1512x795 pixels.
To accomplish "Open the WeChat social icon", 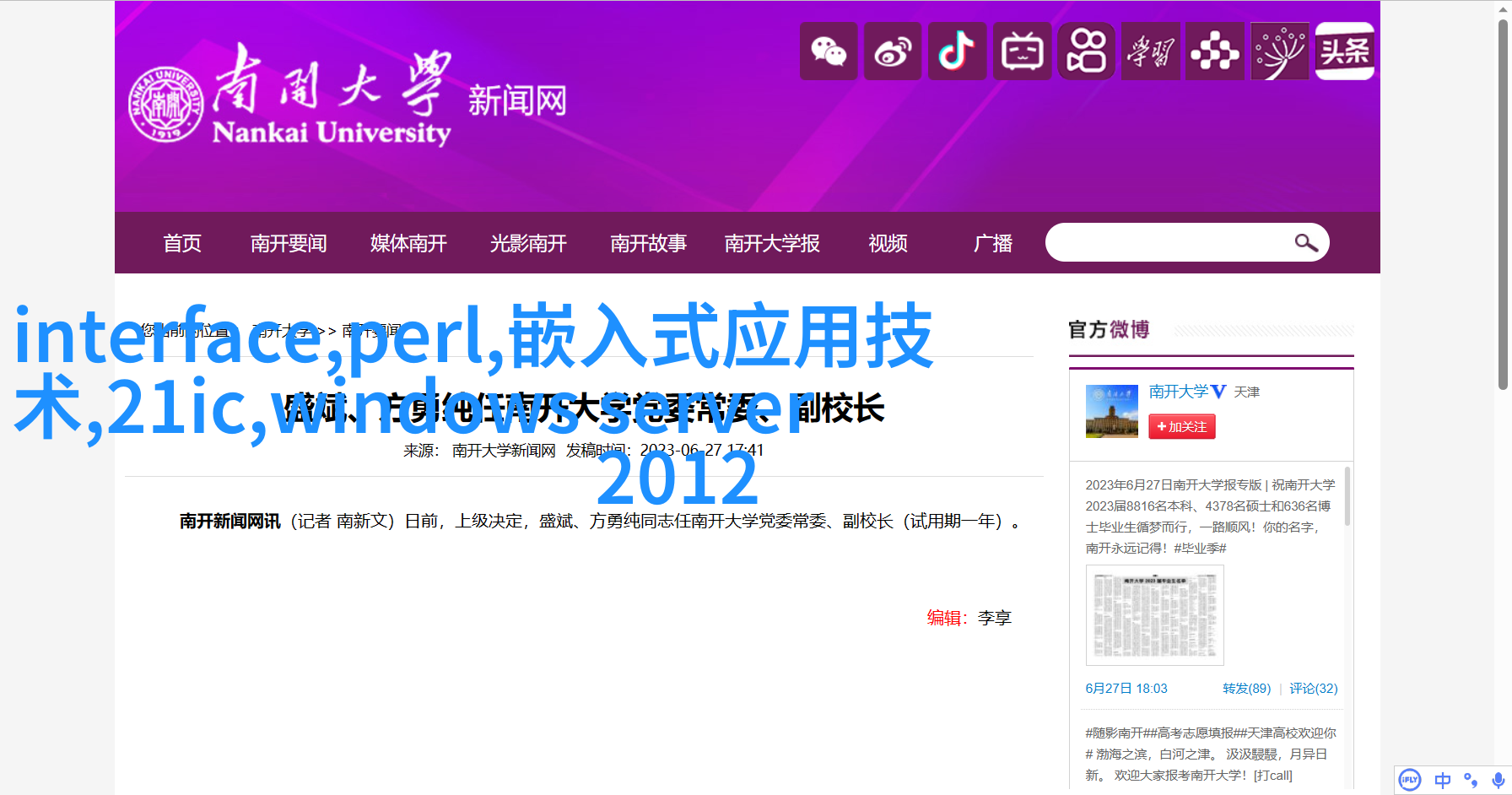I will 829,51.
